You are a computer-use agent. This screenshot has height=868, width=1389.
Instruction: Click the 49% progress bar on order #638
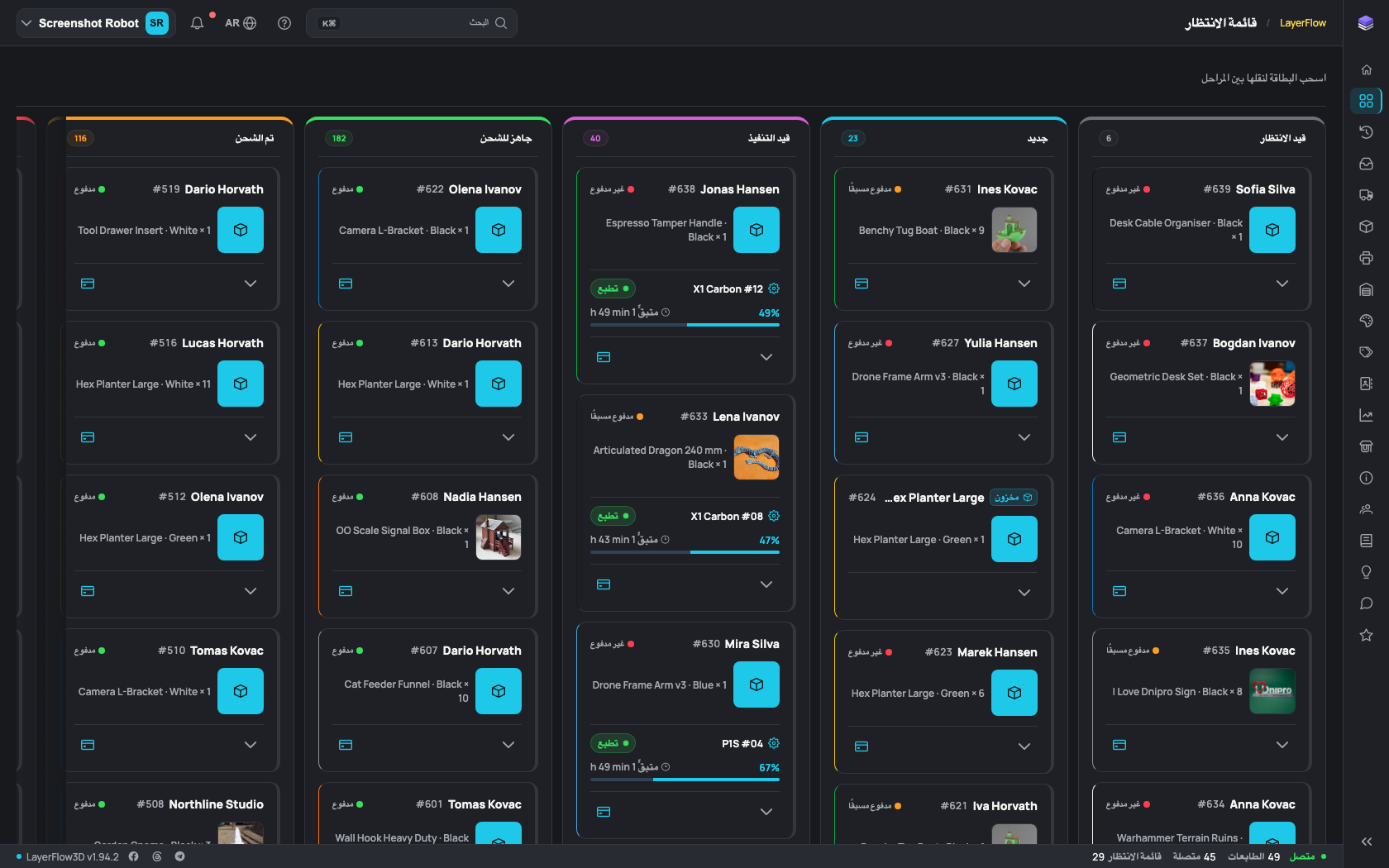point(685,325)
